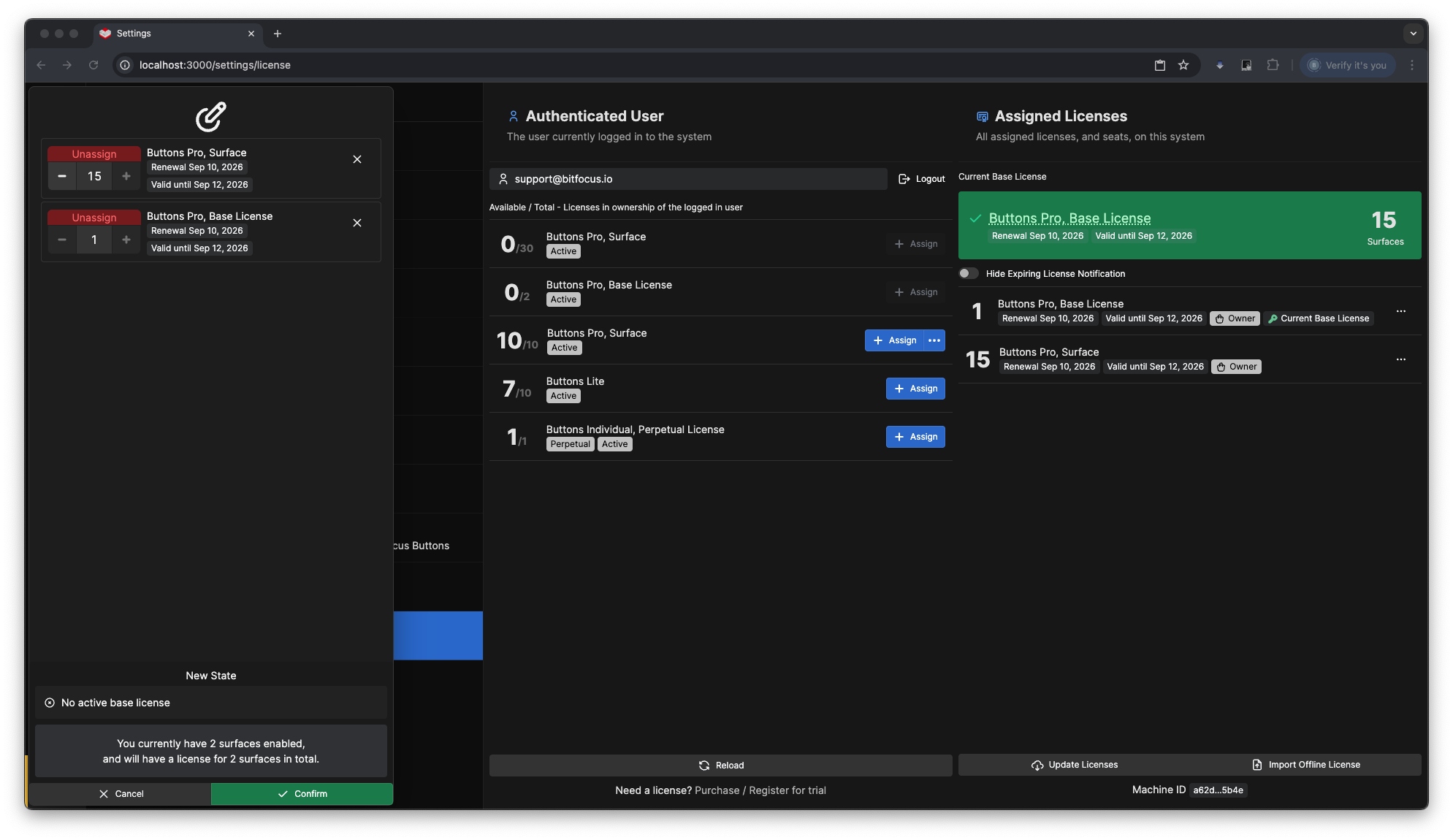Assign the Buttons Individual, Perpetual License
Viewport: 1453px width, 840px height.
tap(915, 437)
